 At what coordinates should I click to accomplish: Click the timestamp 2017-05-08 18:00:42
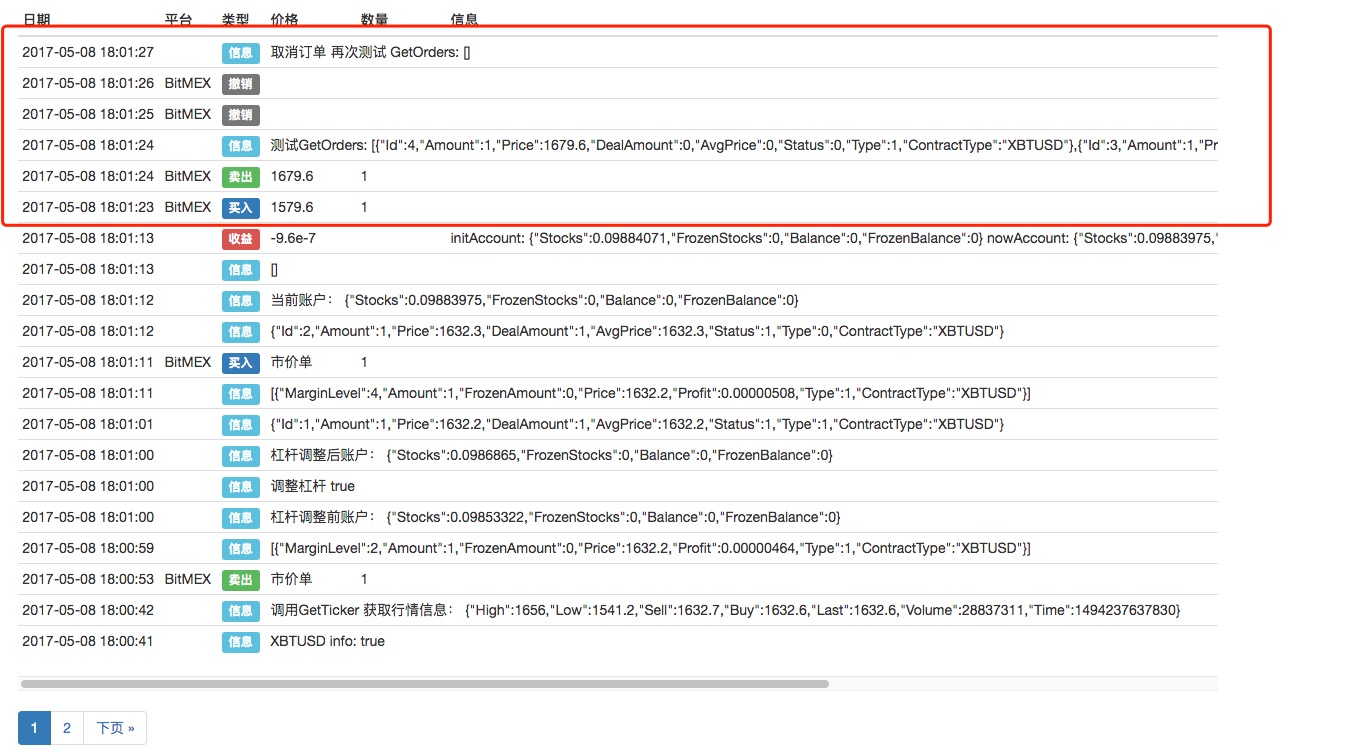(88, 610)
